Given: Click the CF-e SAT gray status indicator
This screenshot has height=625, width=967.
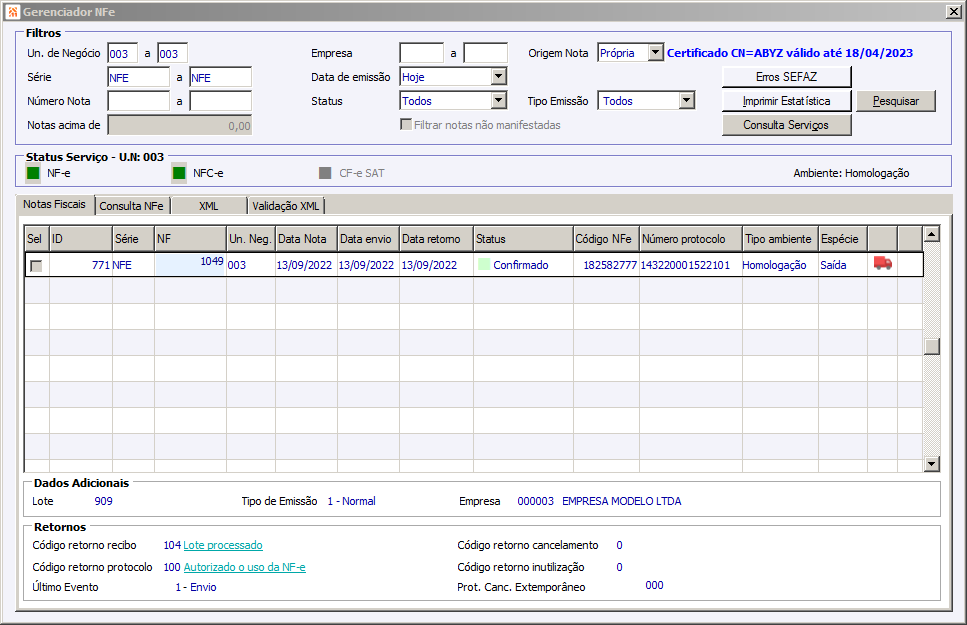Looking at the screenshot, I should click(x=325, y=173).
